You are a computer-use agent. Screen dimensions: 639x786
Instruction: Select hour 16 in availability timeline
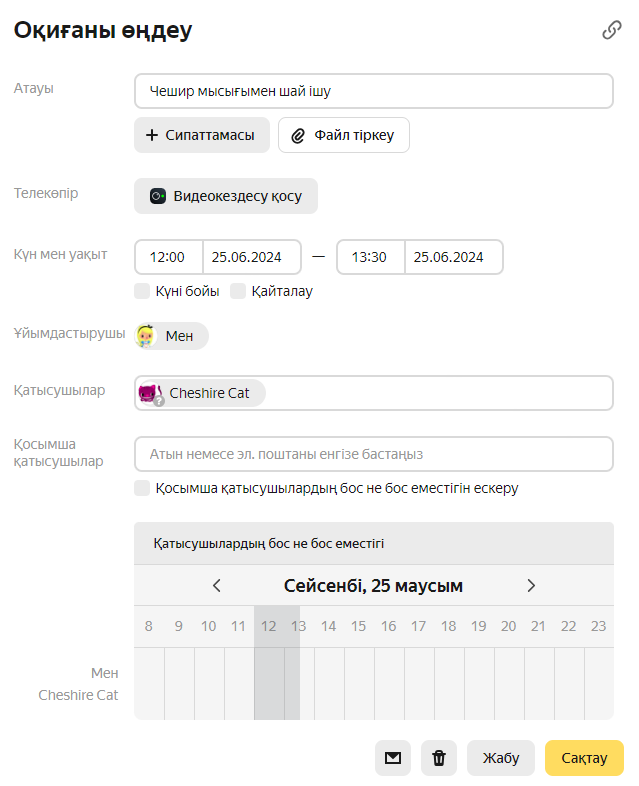[x=388, y=627]
